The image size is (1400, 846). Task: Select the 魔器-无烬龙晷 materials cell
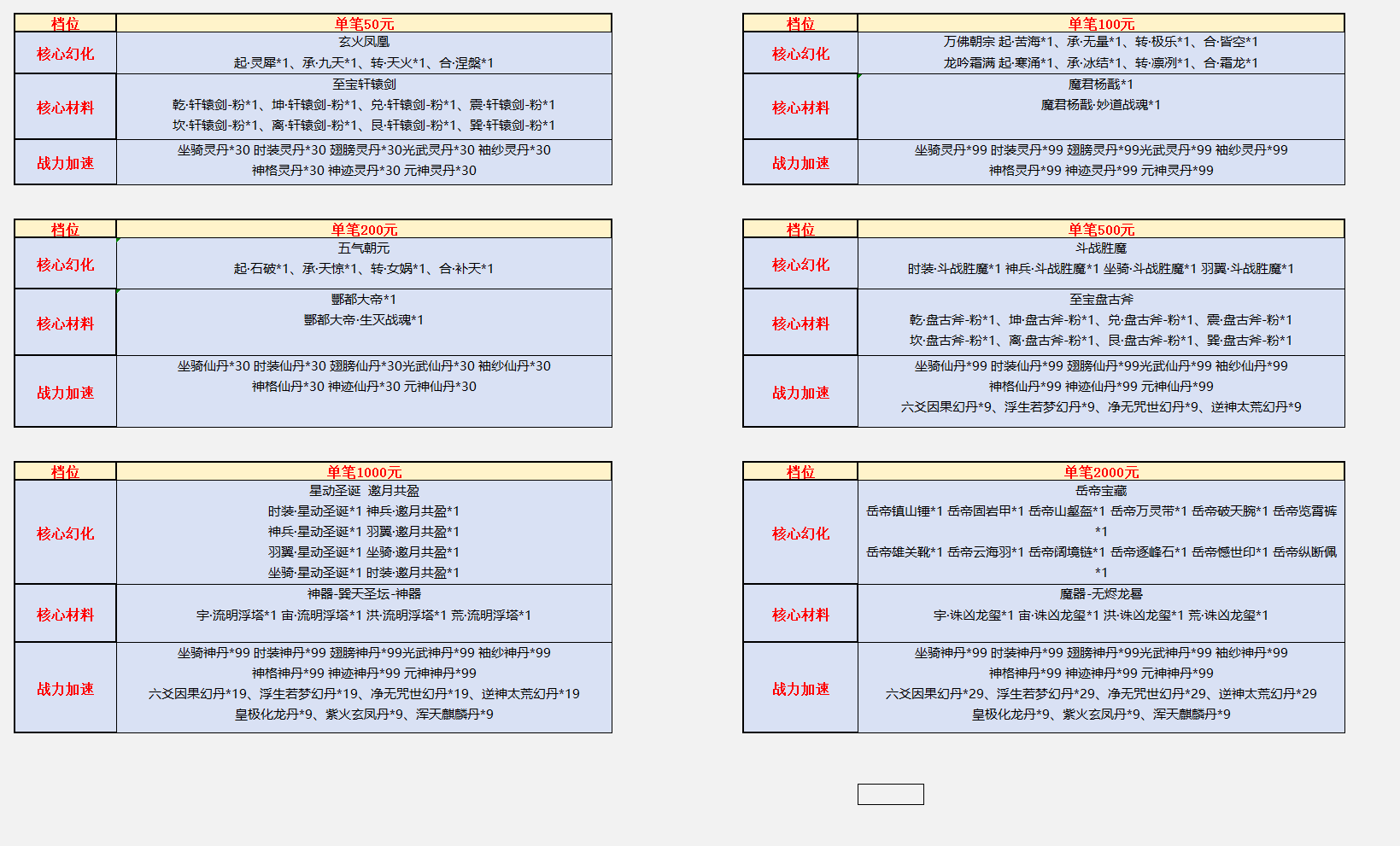click(x=1100, y=612)
